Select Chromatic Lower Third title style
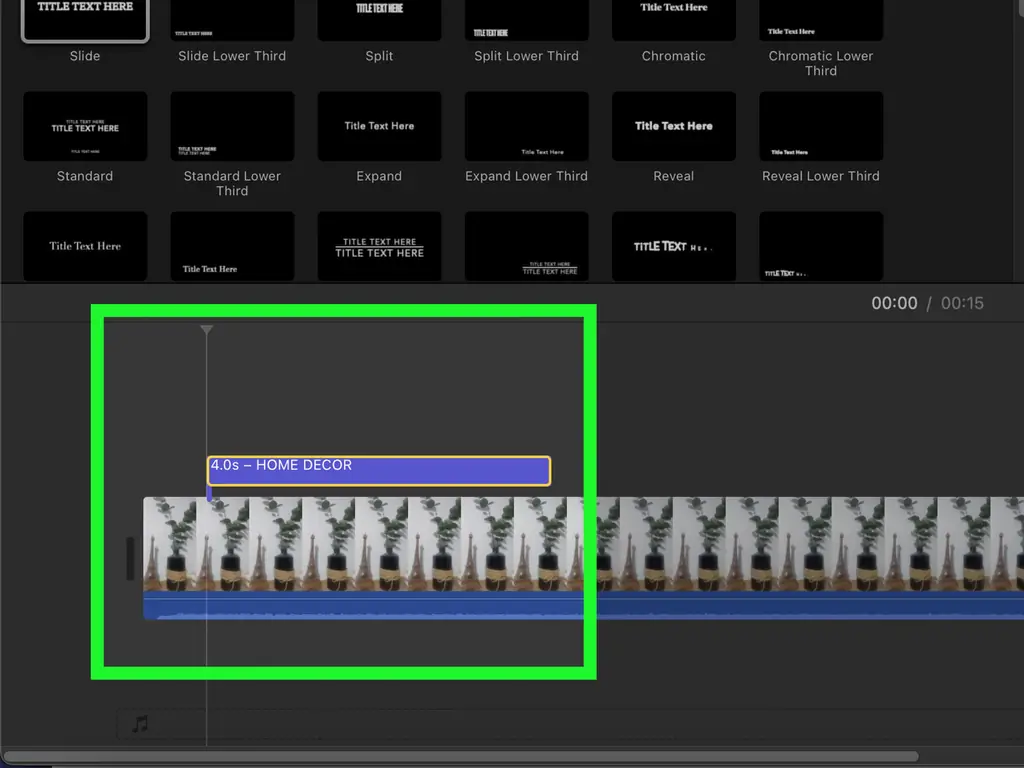 (x=821, y=20)
